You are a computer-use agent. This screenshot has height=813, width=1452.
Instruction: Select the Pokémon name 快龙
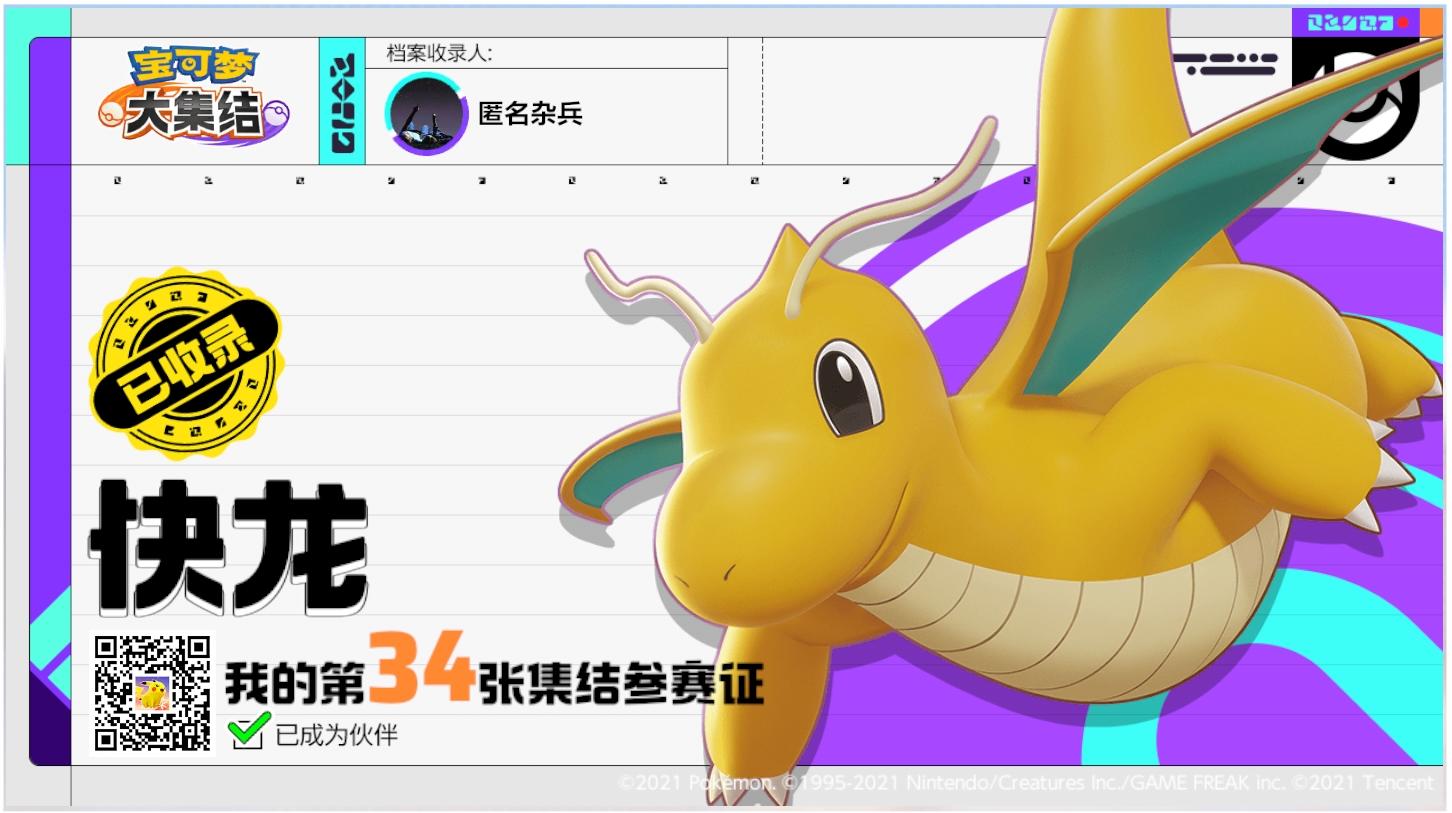tap(229, 546)
